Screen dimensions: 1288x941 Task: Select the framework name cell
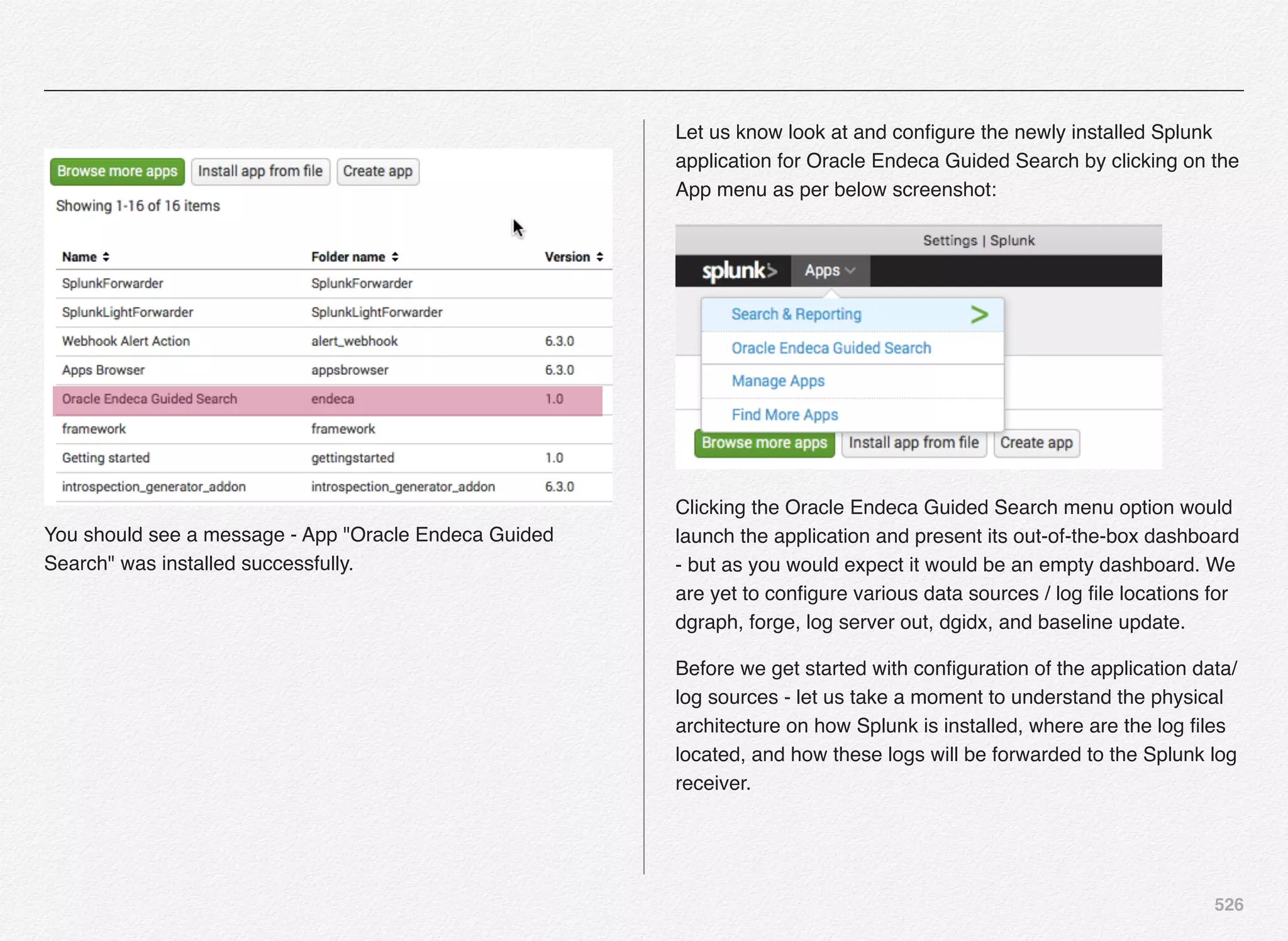94,429
